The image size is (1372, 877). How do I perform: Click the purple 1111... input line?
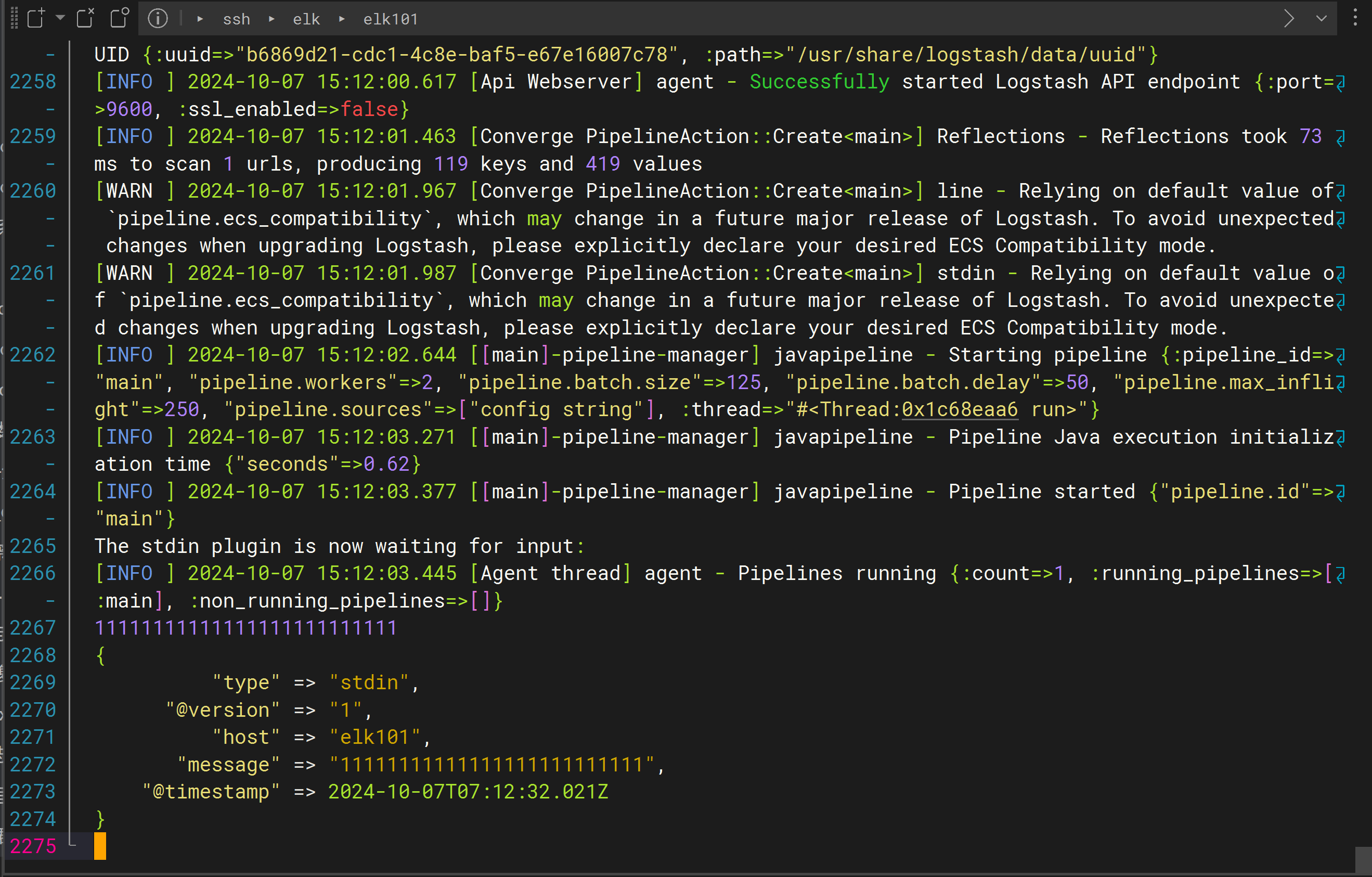[245, 628]
